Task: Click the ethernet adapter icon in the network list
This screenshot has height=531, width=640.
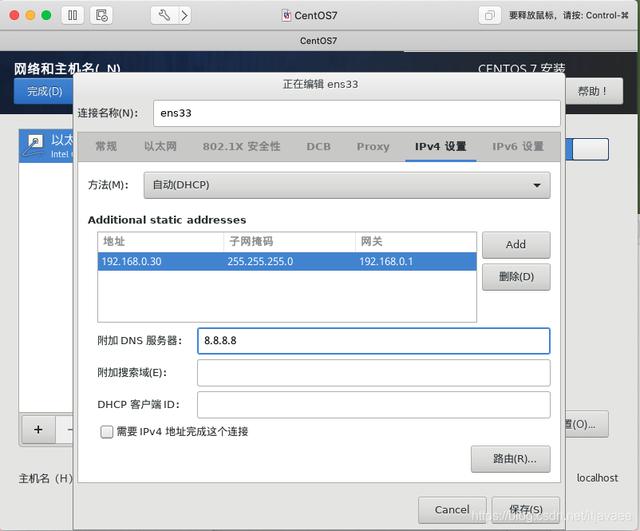Action: tap(35, 146)
